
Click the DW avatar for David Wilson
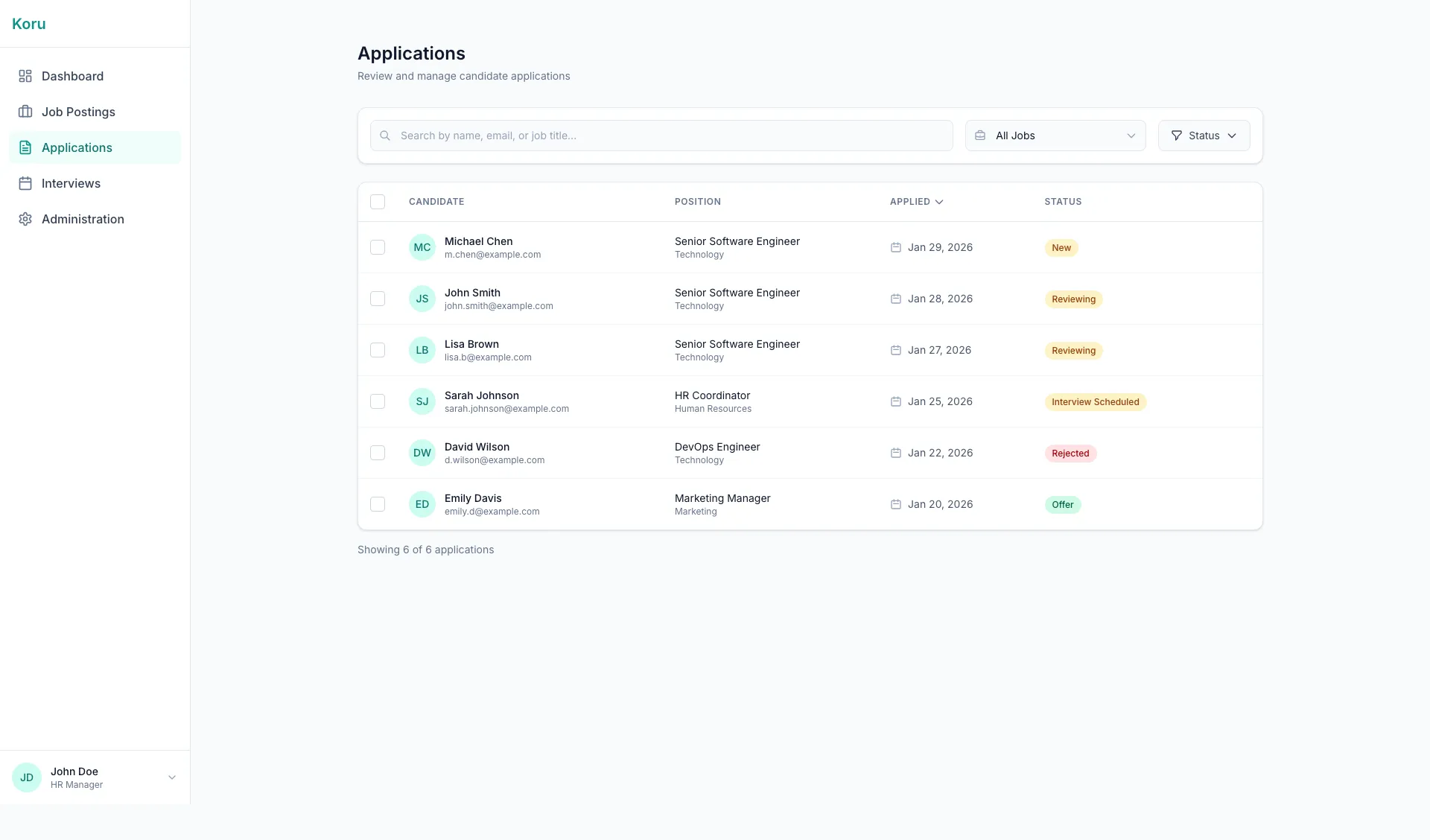(422, 453)
